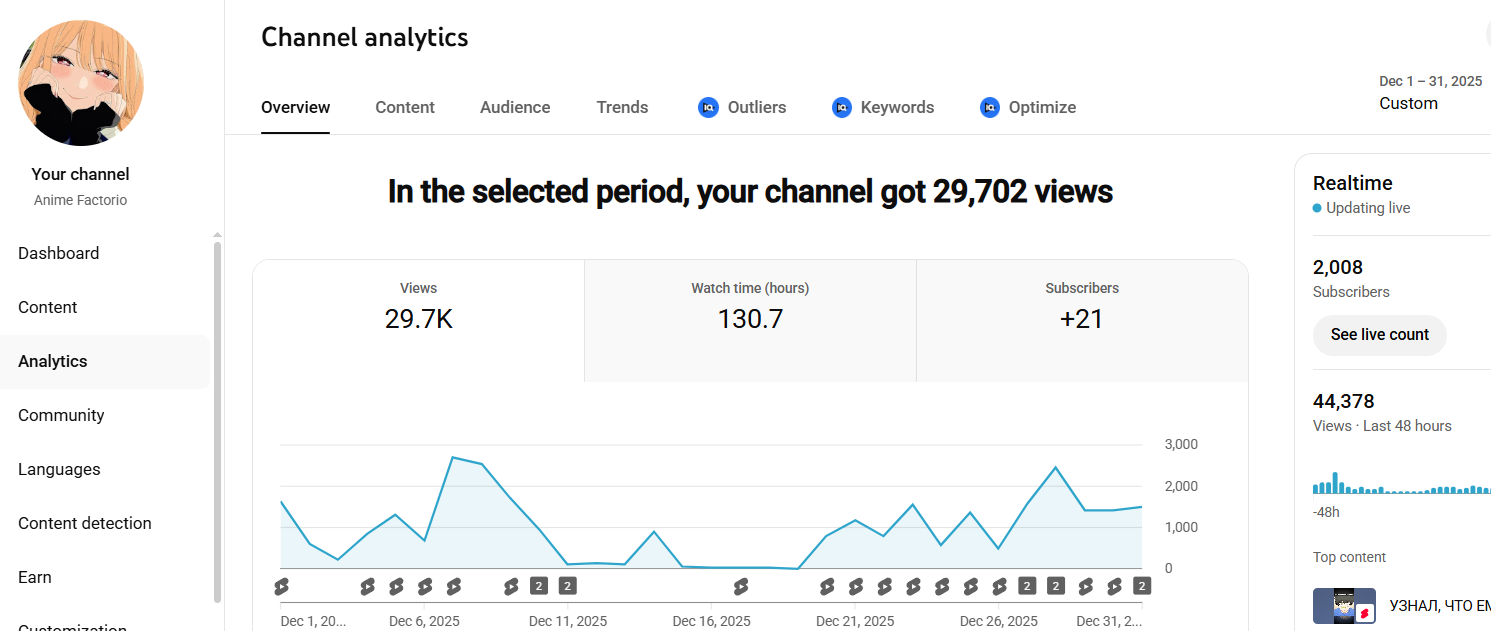Click the '2,008' subscribers count

(x=1338, y=267)
